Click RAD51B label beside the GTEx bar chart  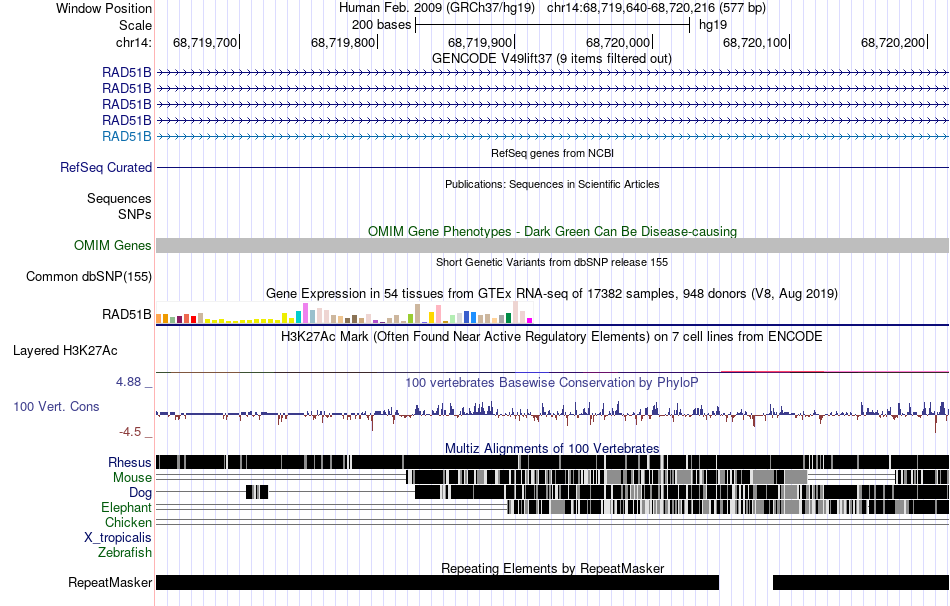click(127, 315)
